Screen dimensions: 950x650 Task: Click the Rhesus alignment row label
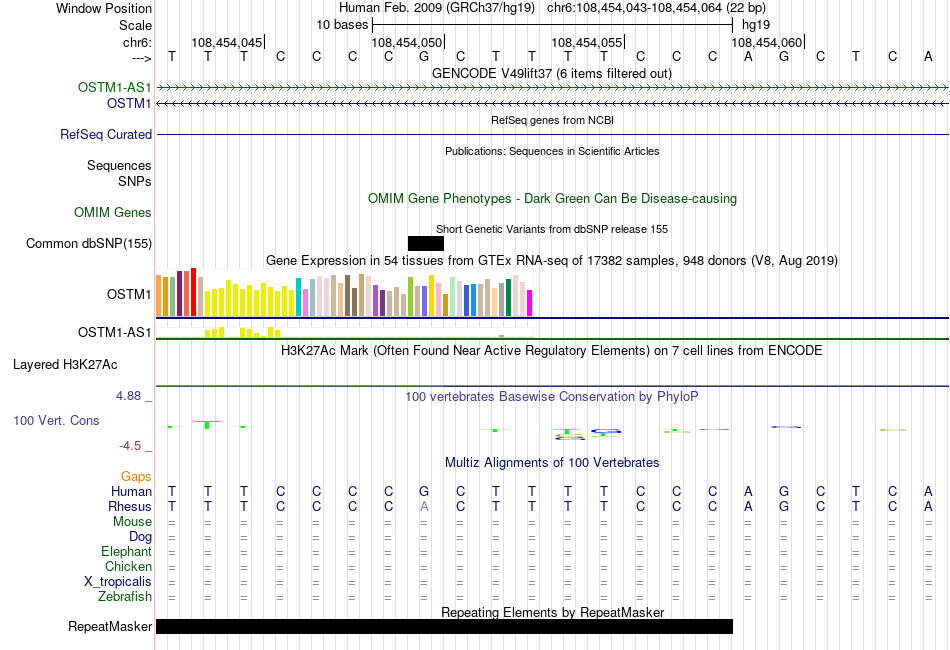pos(130,506)
